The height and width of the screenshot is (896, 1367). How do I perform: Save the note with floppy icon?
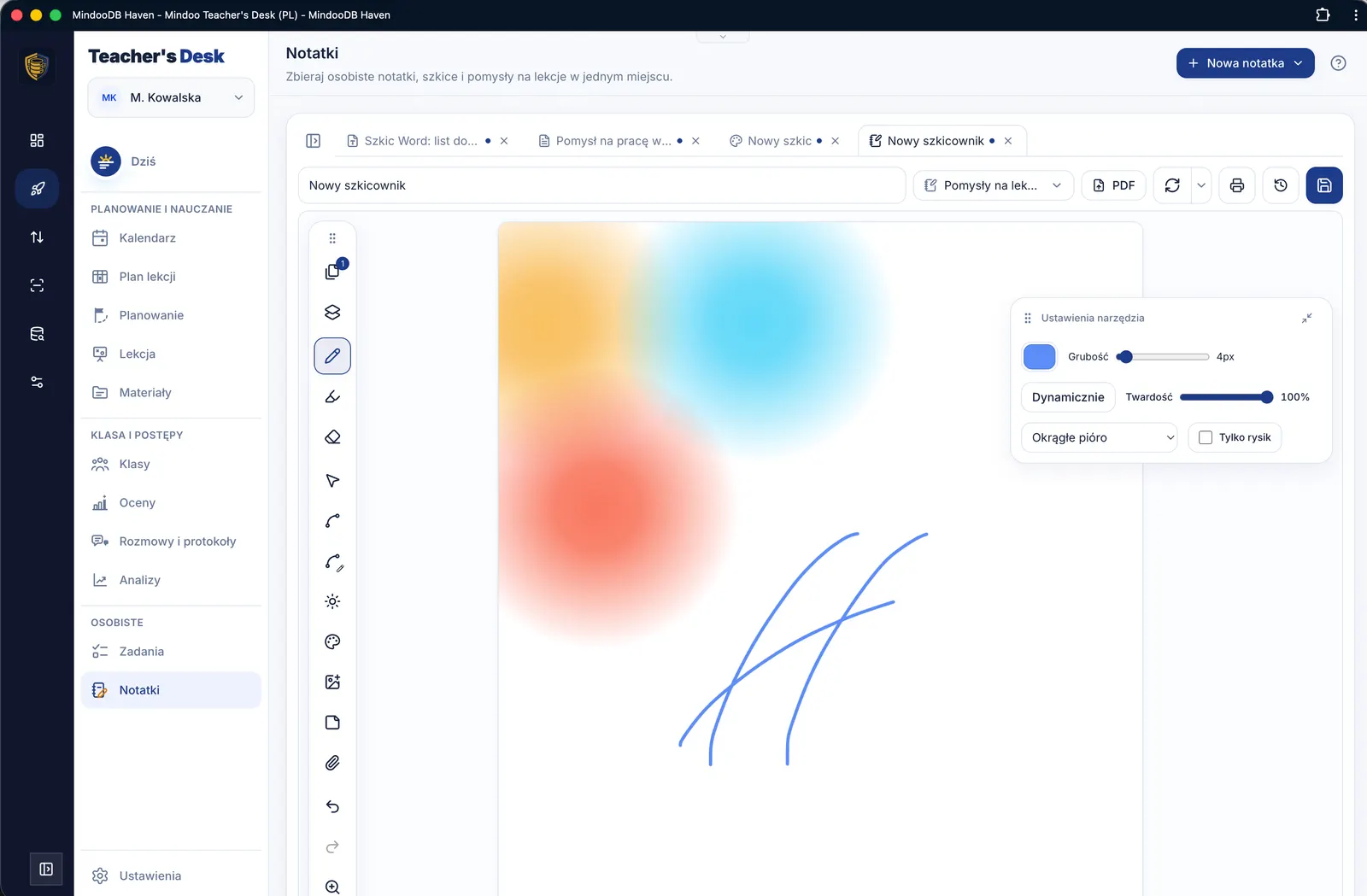tap(1324, 185)
